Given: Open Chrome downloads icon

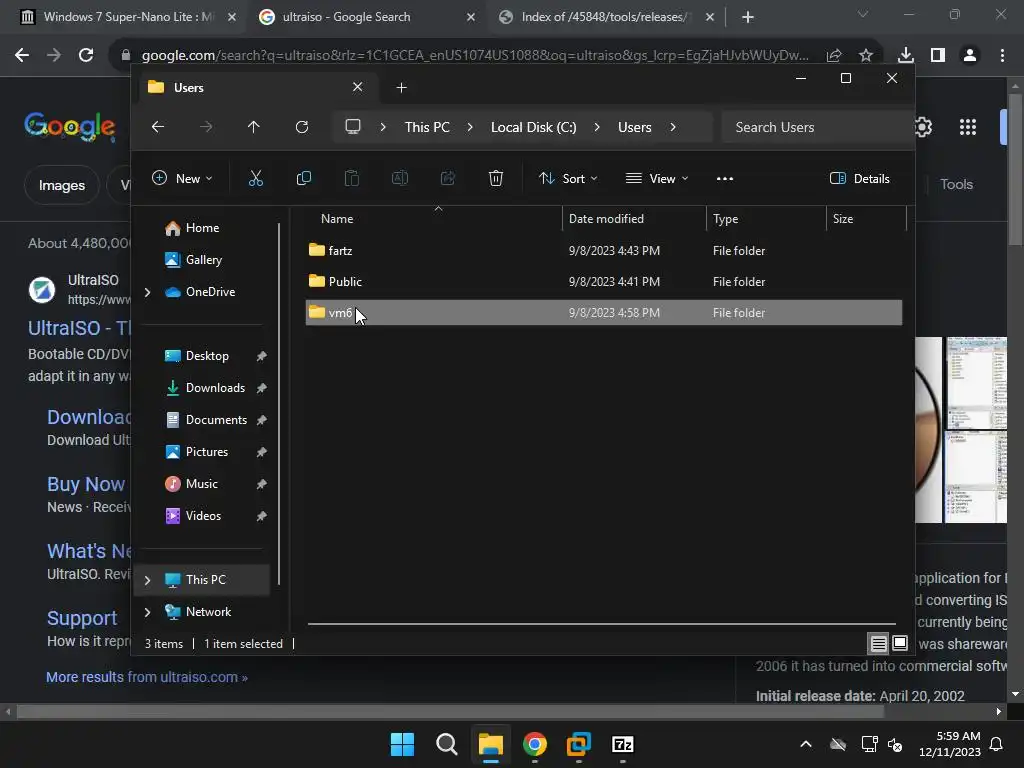Looking at the screenshot, I should click(906, 56).
